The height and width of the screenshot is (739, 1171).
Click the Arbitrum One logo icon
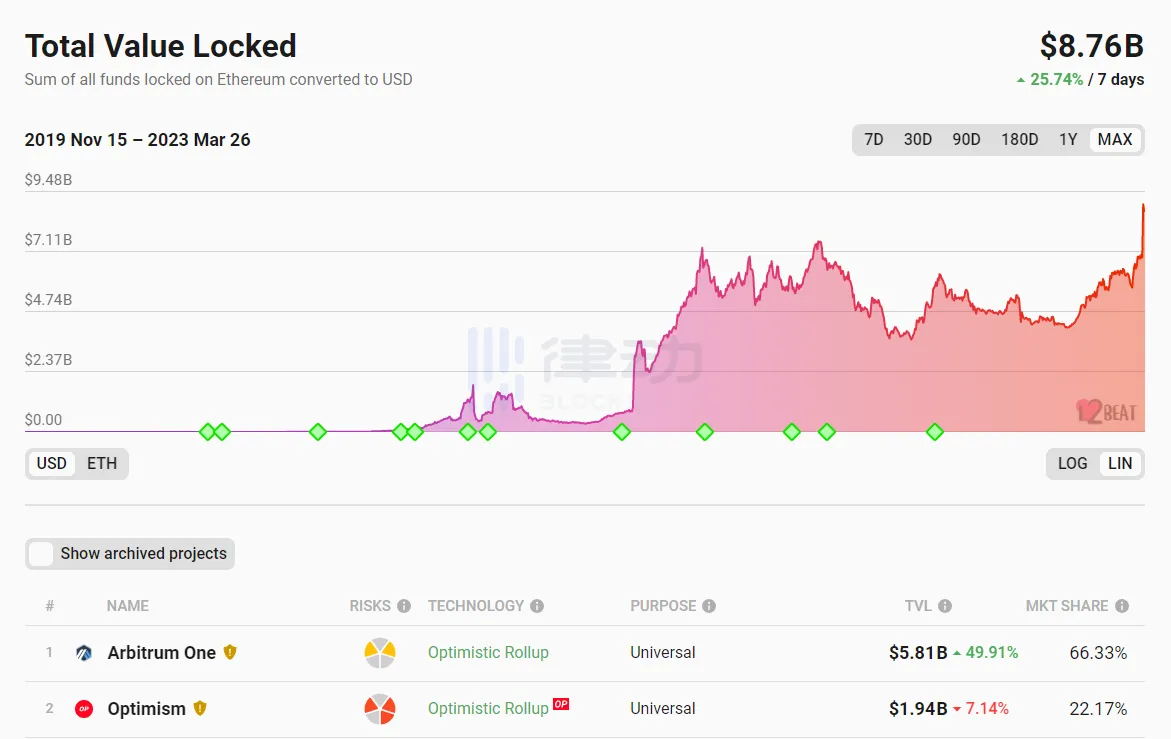(84, 653)
